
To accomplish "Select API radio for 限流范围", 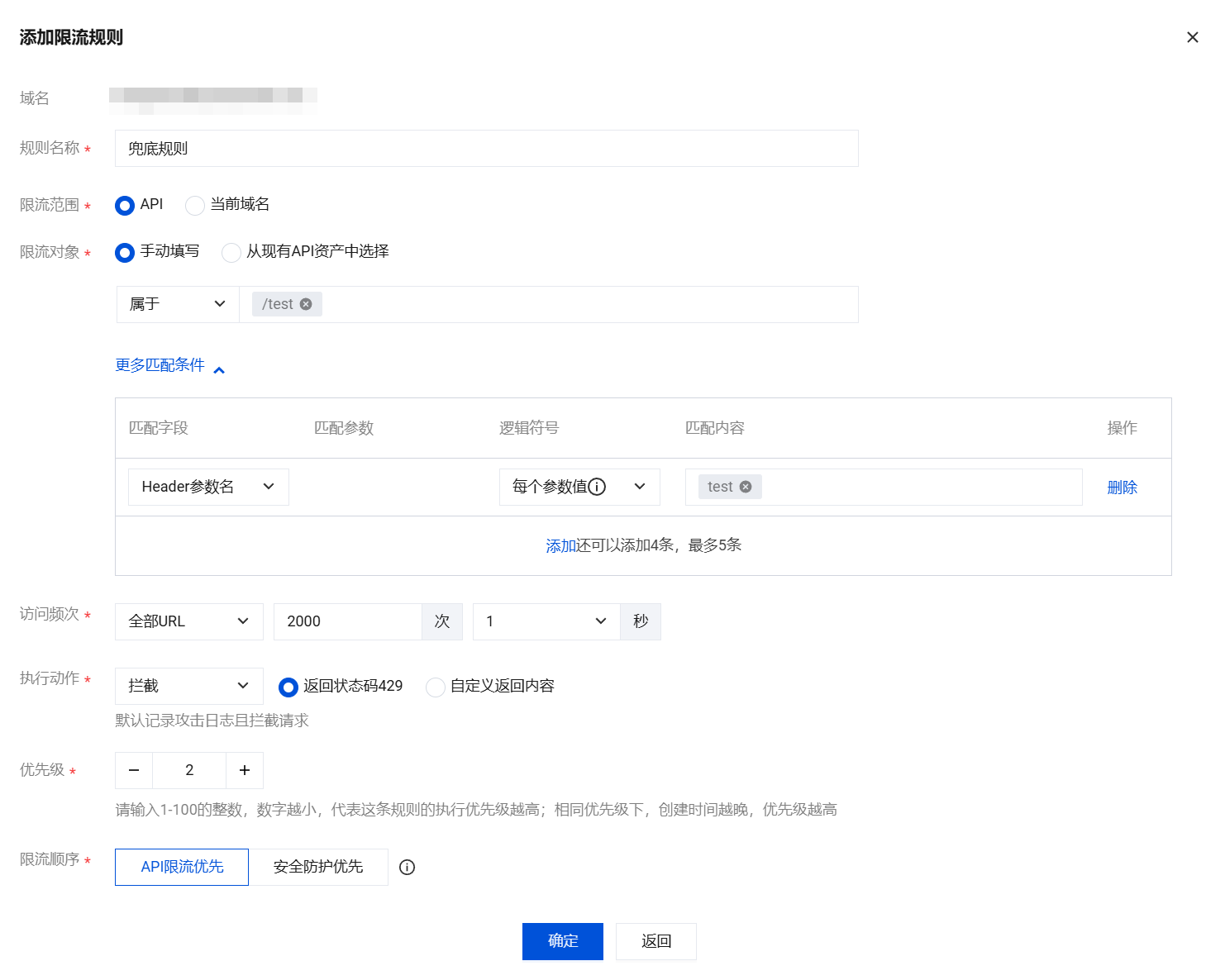I will tap(125, 205).
